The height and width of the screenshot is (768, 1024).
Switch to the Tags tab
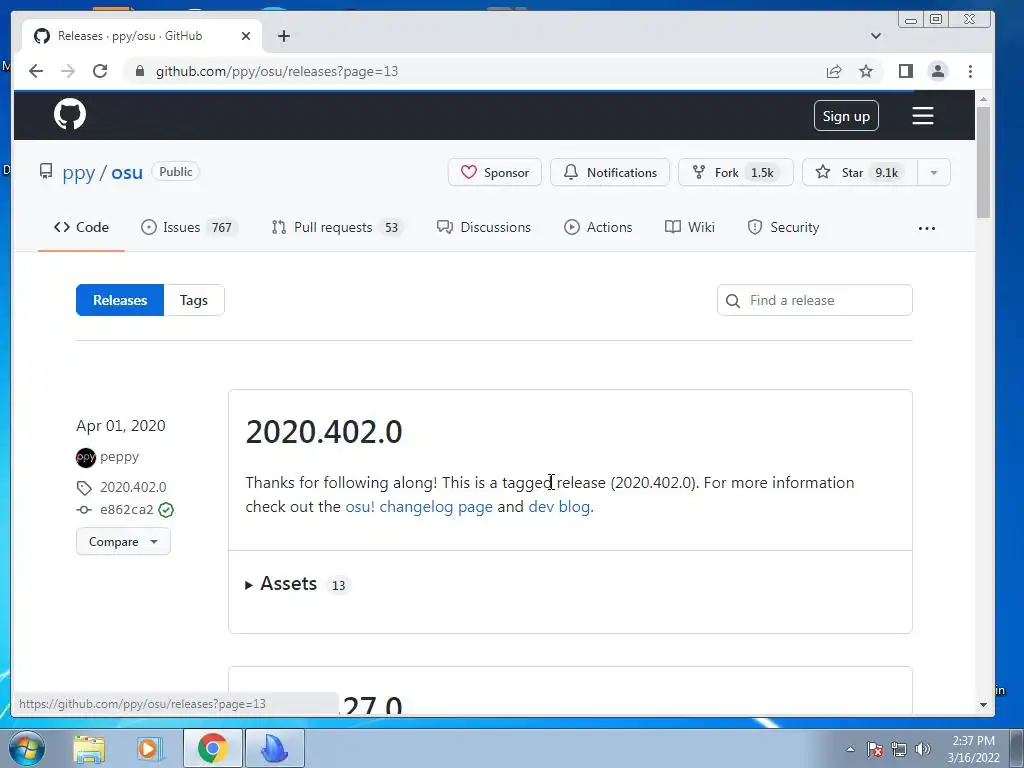tap(194, 300)
